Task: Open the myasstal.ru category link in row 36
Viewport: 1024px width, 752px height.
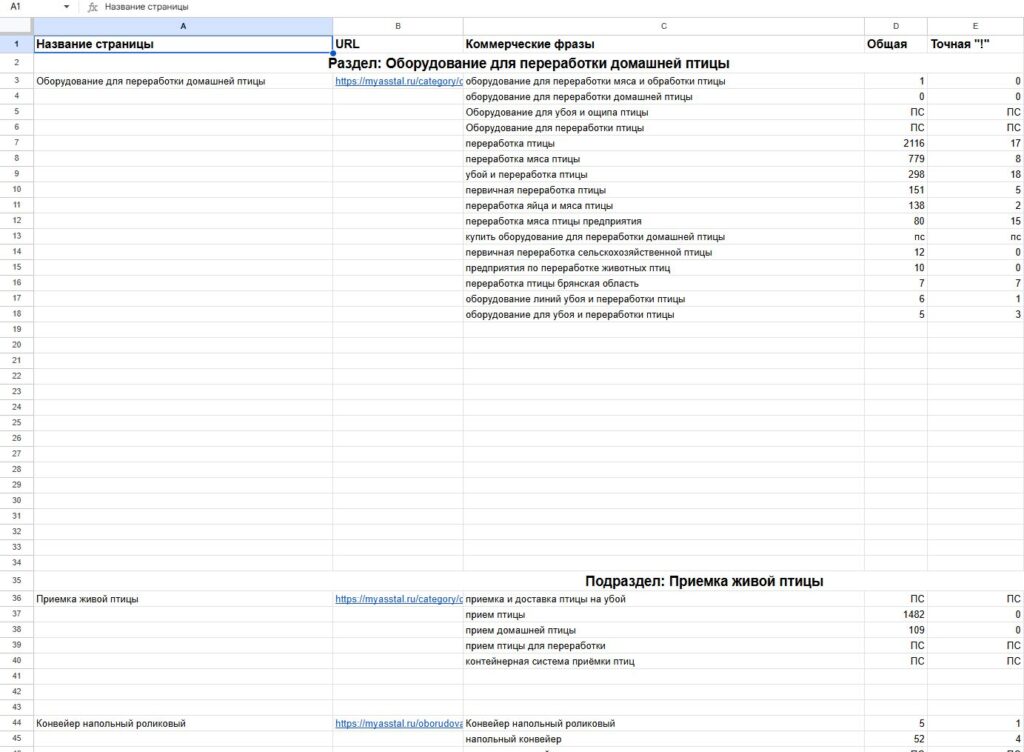Action: coord(399,599)
